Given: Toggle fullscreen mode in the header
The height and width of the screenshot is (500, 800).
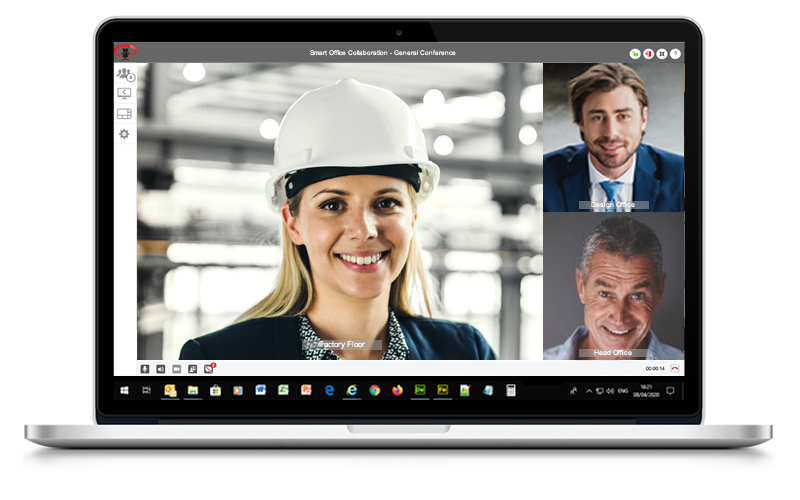Looking at the screenshot, I should click(x=661, y=53).
